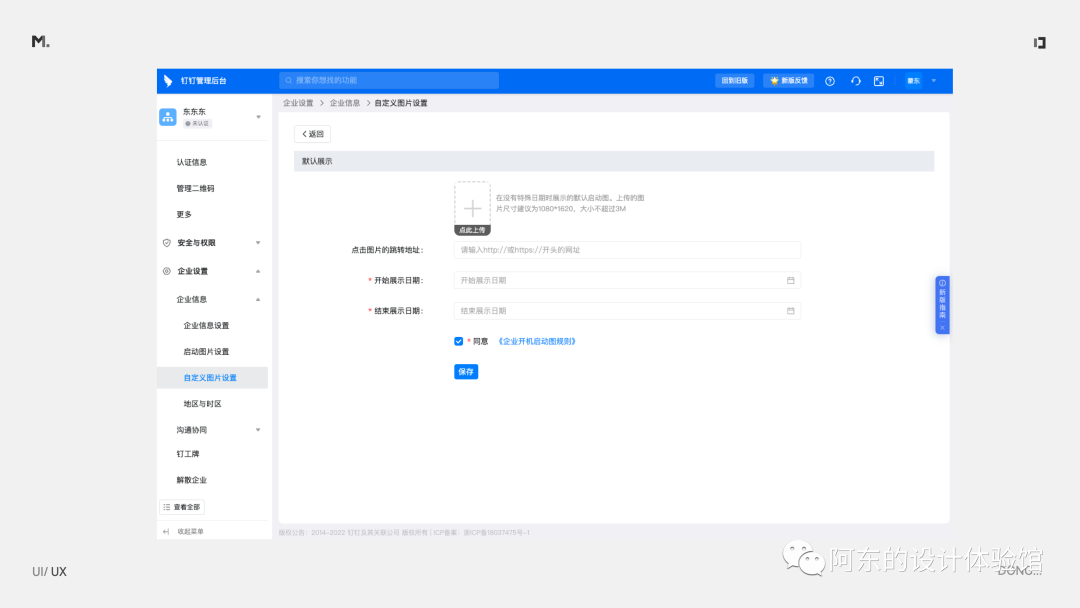Image resolution: width=1080 pixels, height=608 pixels.
Task: Focus the top search field
Action: pyautogui.click(x=389, y=81)
